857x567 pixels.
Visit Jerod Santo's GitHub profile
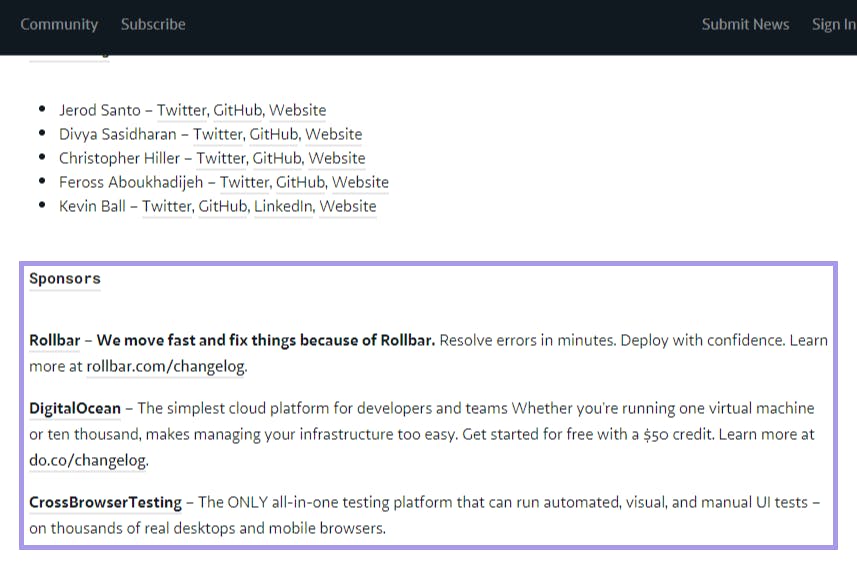point(238,110)
